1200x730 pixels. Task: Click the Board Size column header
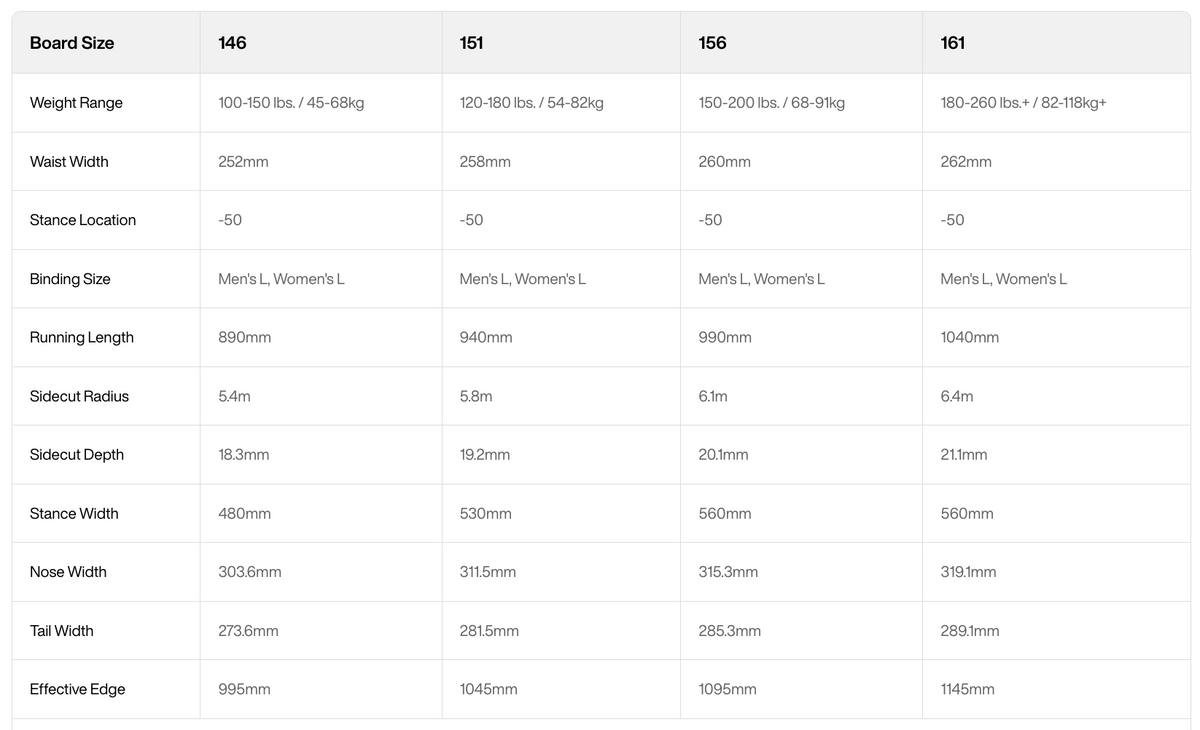point(72,43)
